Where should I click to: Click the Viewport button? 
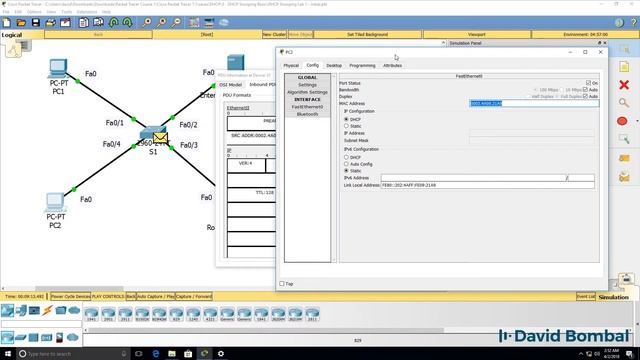pos(477,35)
